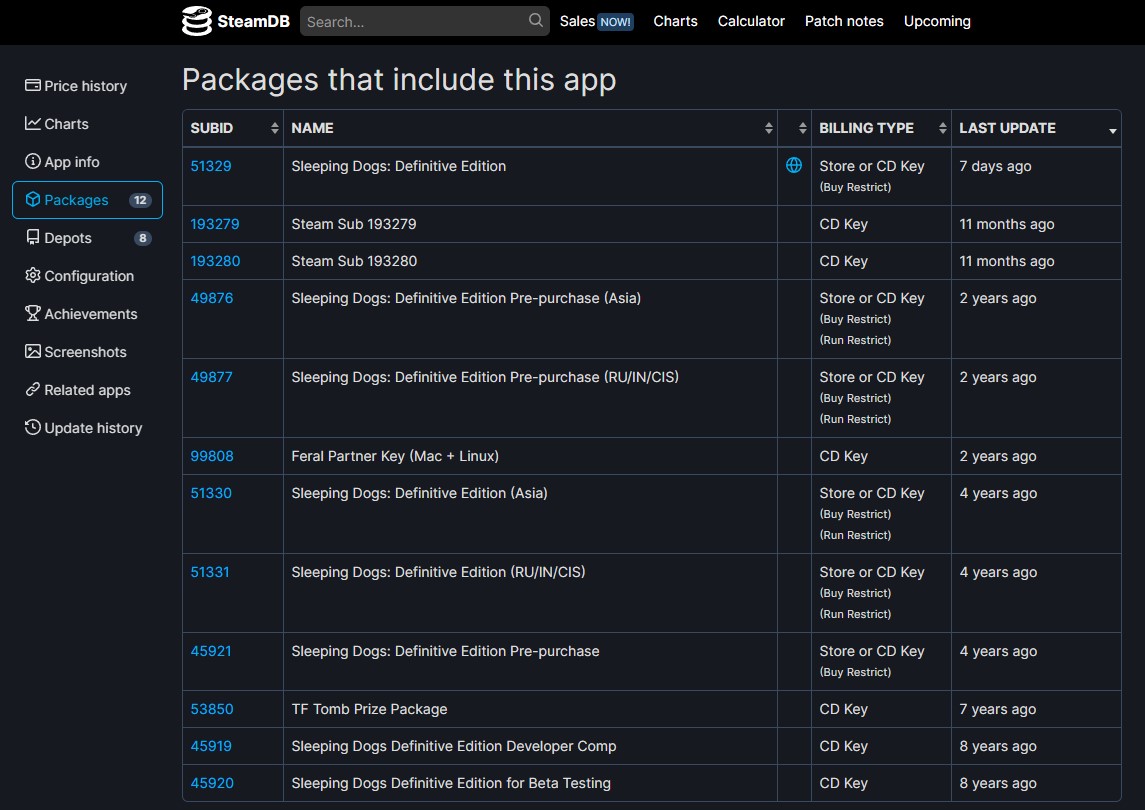This screenshot has width=1145, height=810.
Task: Open package link 49876
Action: point(212,298)
